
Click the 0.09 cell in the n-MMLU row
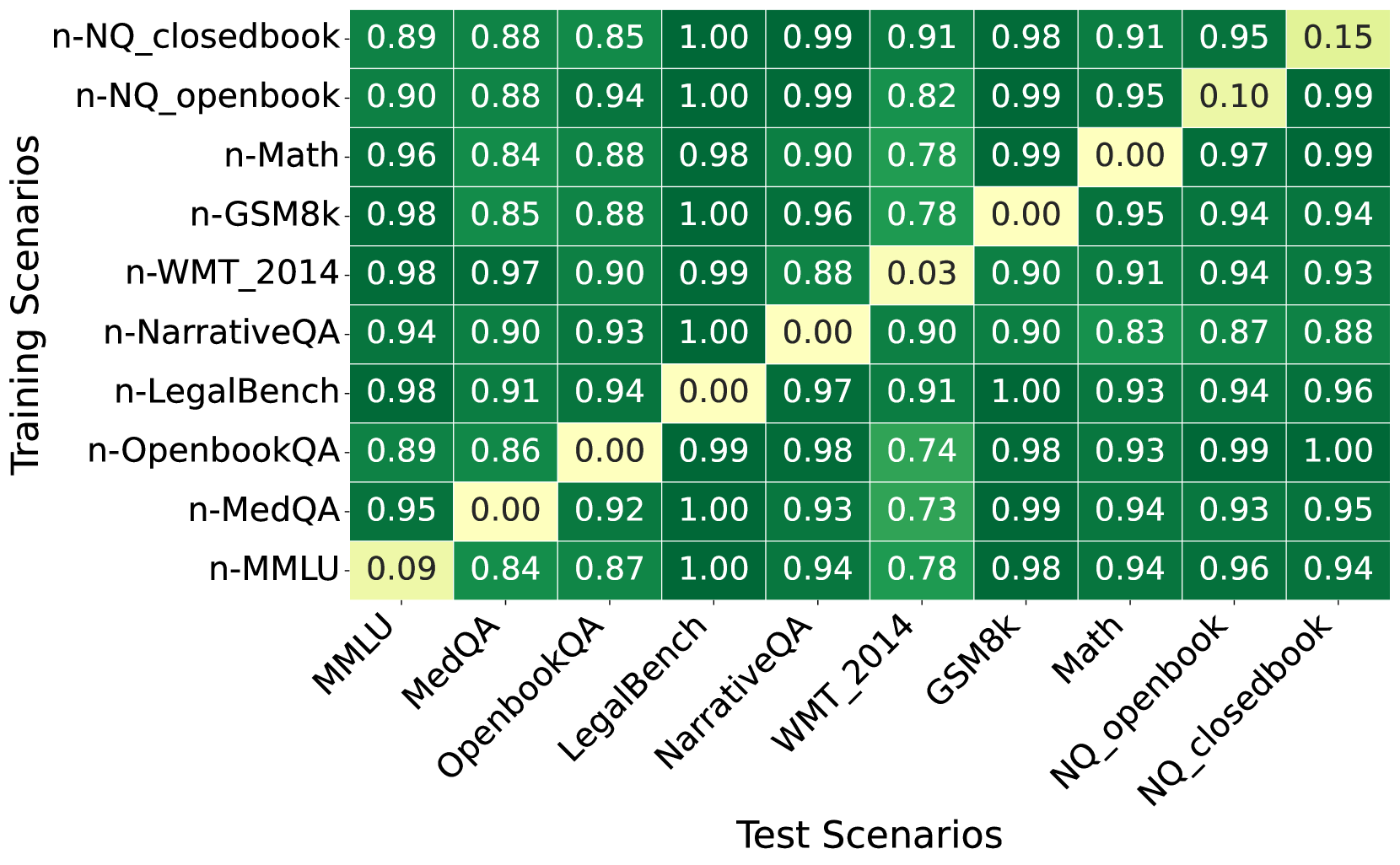coord(401,569)
